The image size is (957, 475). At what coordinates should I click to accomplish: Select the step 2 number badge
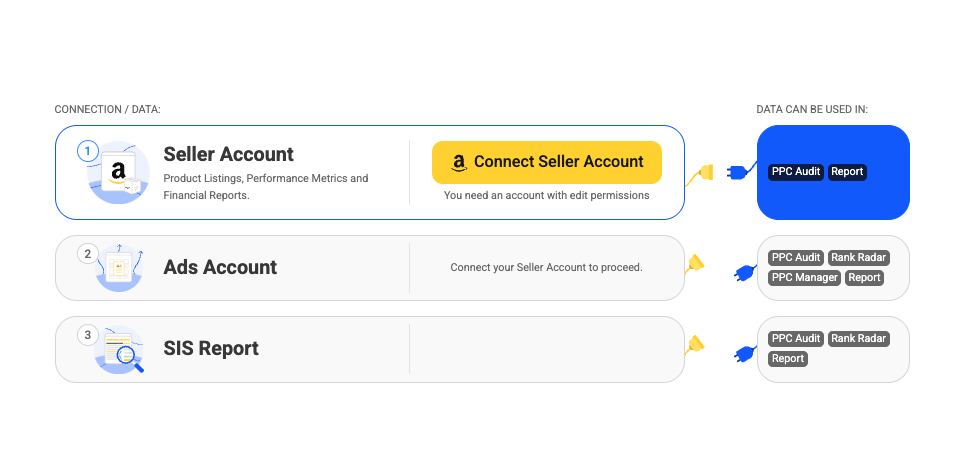88,254
